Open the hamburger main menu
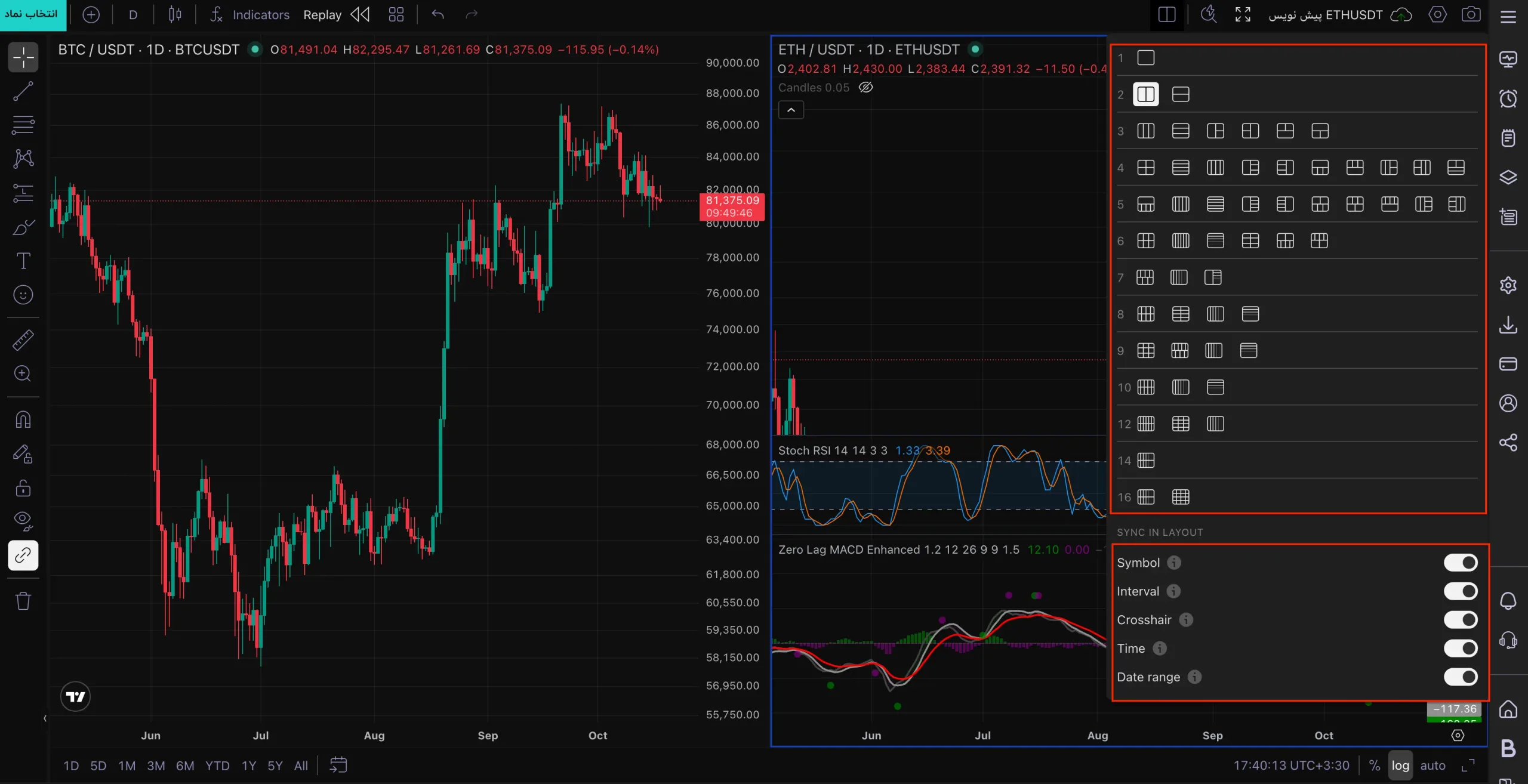Viewport: 1528px width, 784px height. pyautogui.click(x=1508, y=16)
